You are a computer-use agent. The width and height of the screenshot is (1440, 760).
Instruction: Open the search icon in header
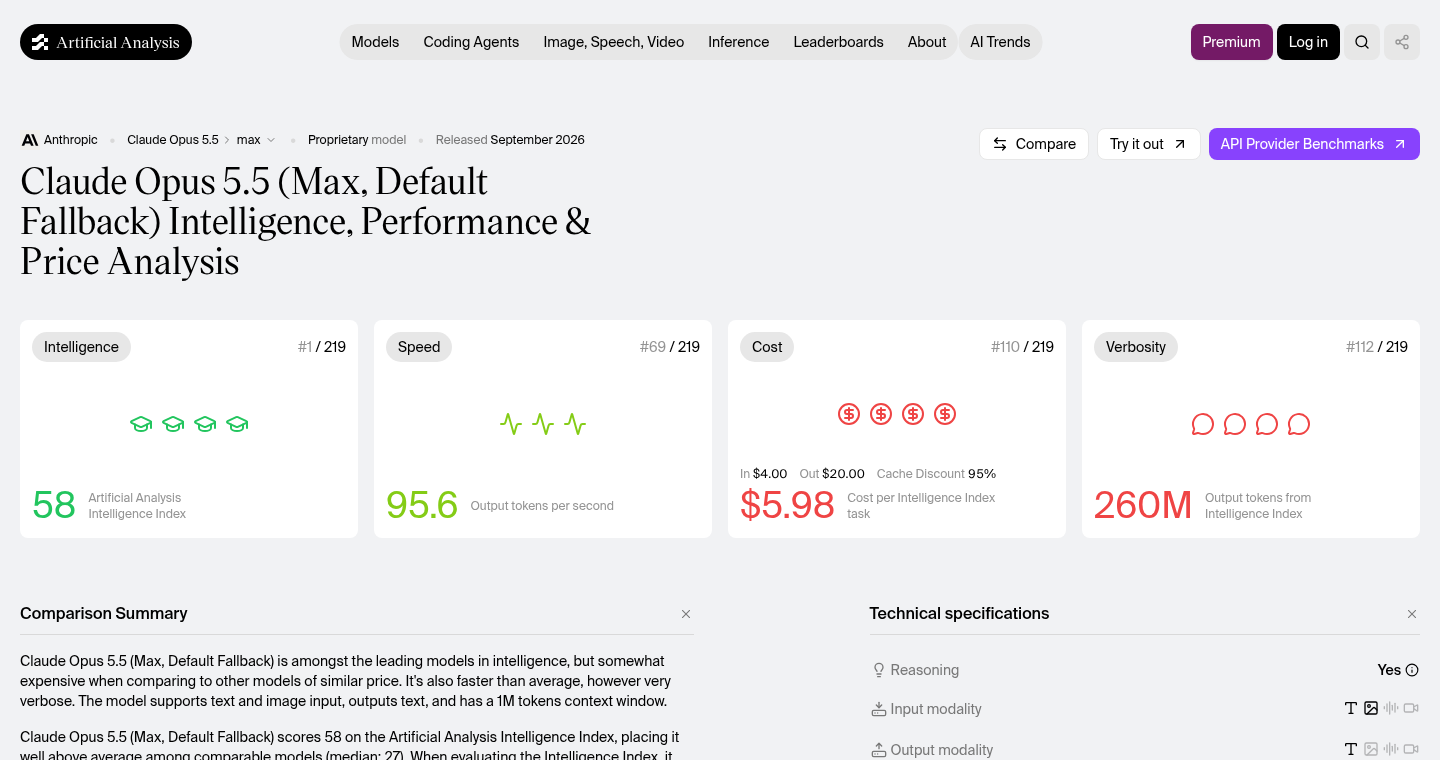click(x=1362, y=42)
